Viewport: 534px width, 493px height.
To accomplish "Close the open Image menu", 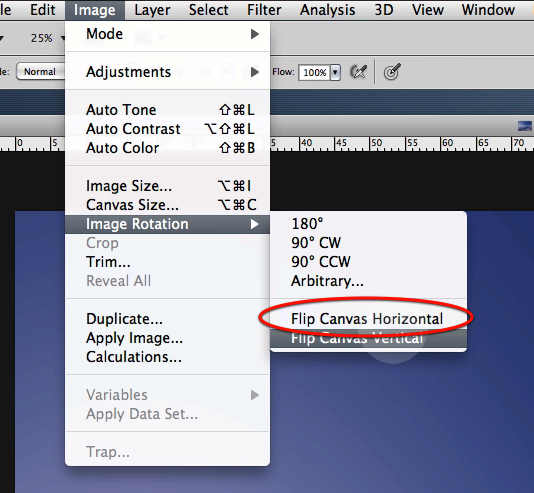I will coord(95,10).
